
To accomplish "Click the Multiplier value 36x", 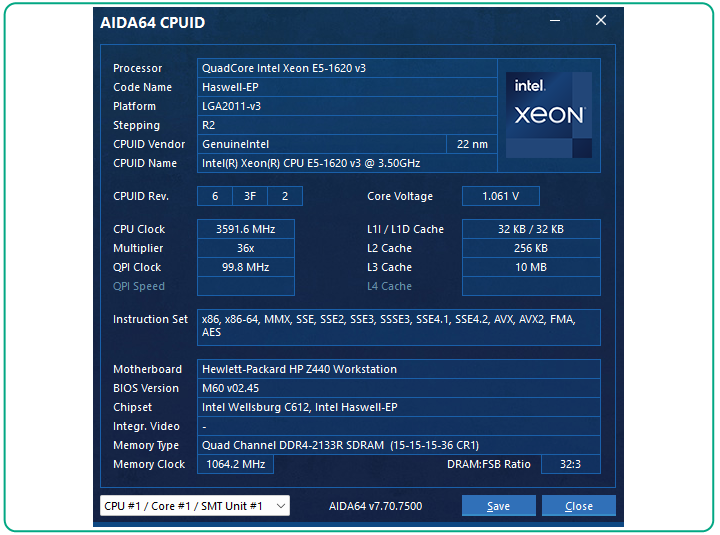I will click(246, 248).
